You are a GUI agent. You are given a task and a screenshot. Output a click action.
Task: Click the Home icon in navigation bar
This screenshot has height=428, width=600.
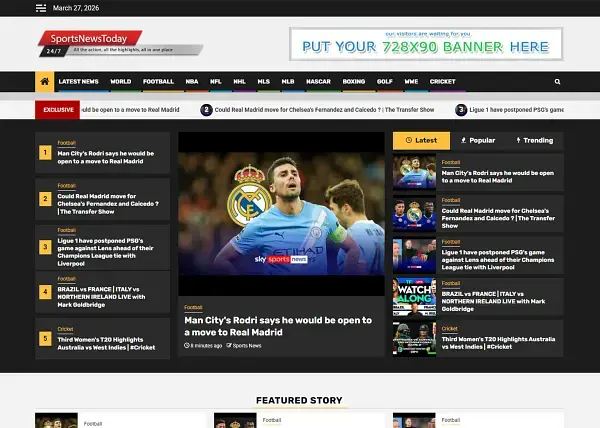pyautogui.click(x=44, y=81)
